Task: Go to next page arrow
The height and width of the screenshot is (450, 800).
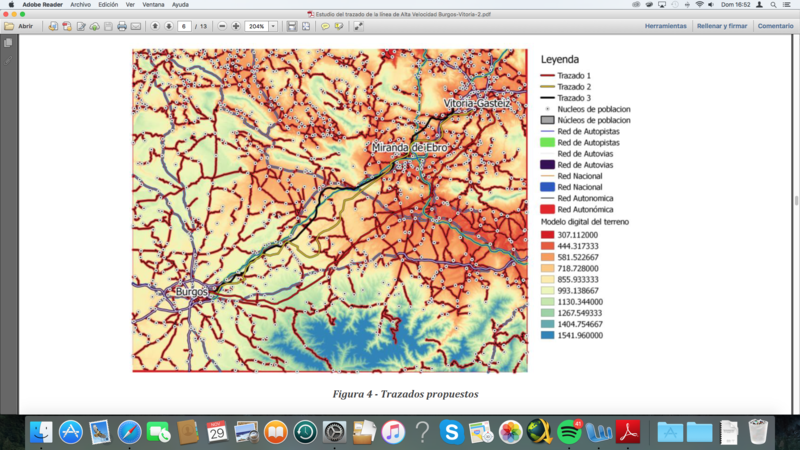Action: pos(169,26)
